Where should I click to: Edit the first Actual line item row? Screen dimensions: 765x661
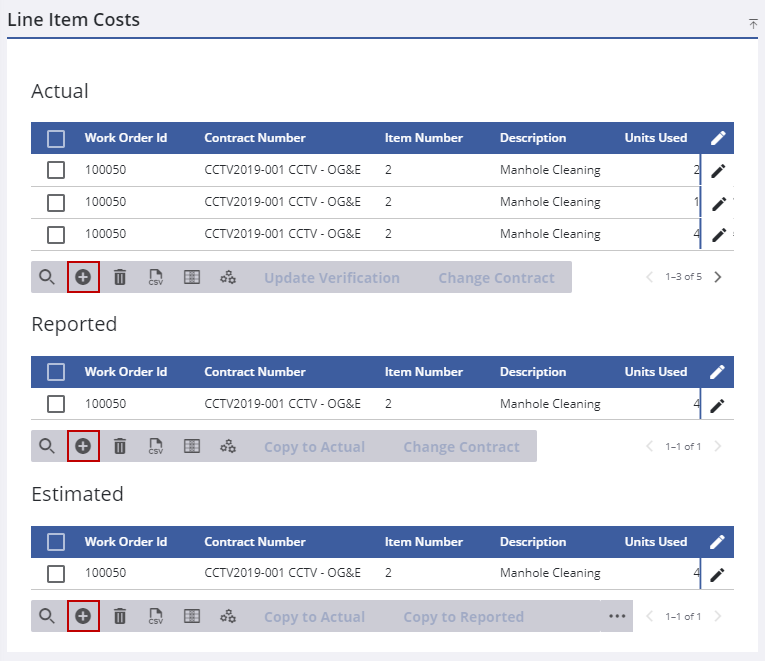[x=718, y=171]
